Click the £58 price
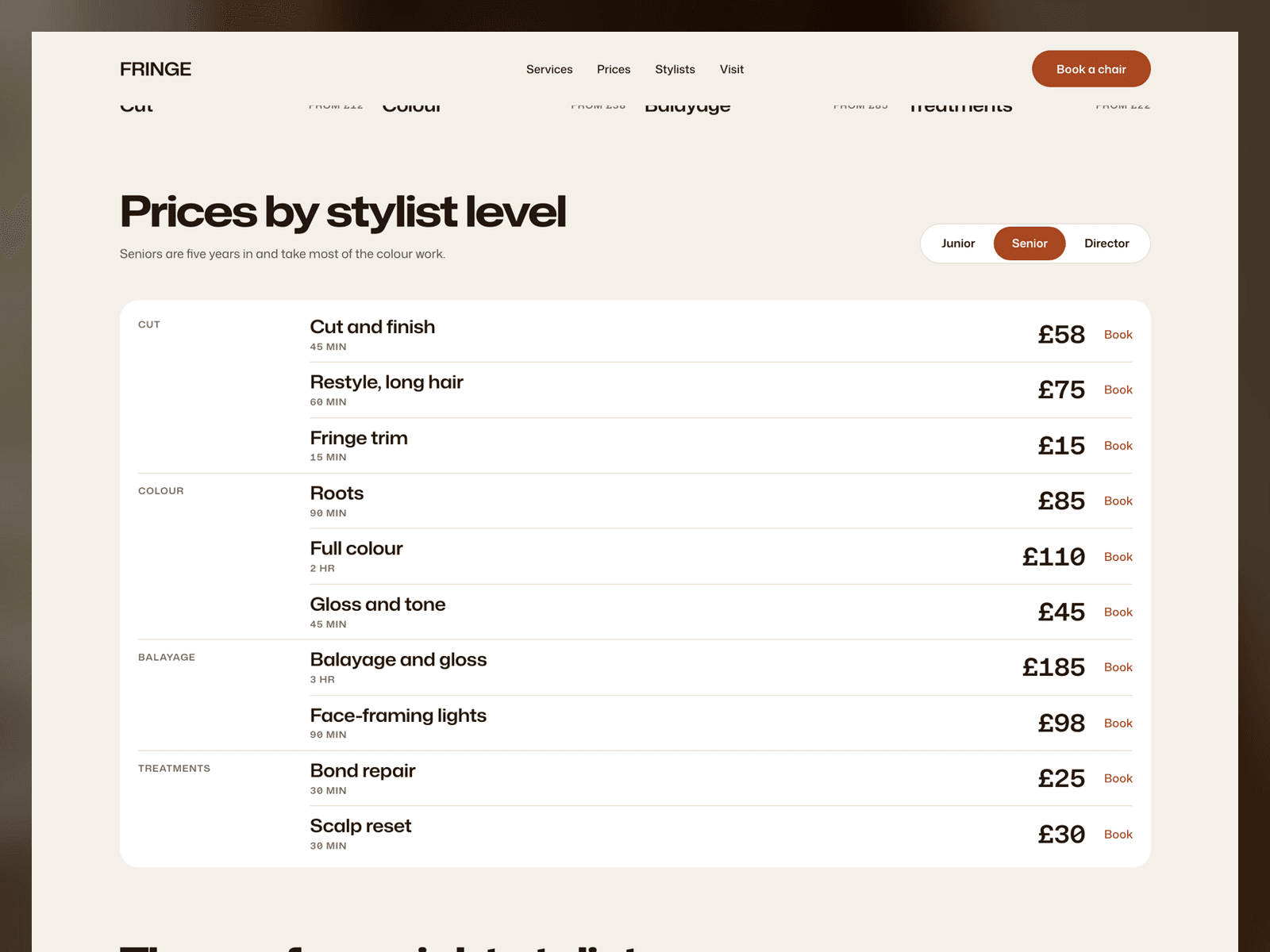 coord(1061,335)
